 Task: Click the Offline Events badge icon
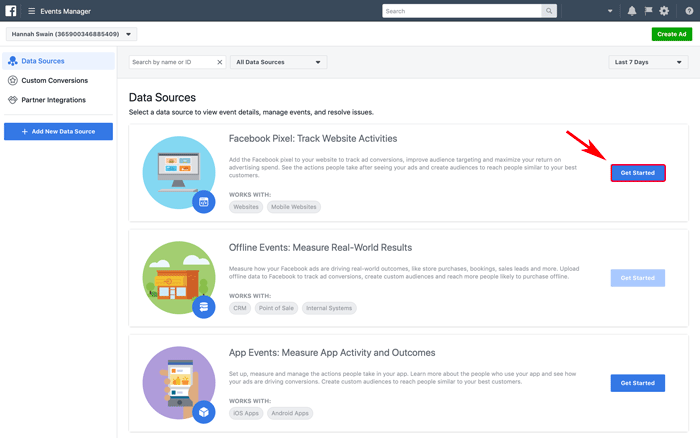[x=204, y=307]
